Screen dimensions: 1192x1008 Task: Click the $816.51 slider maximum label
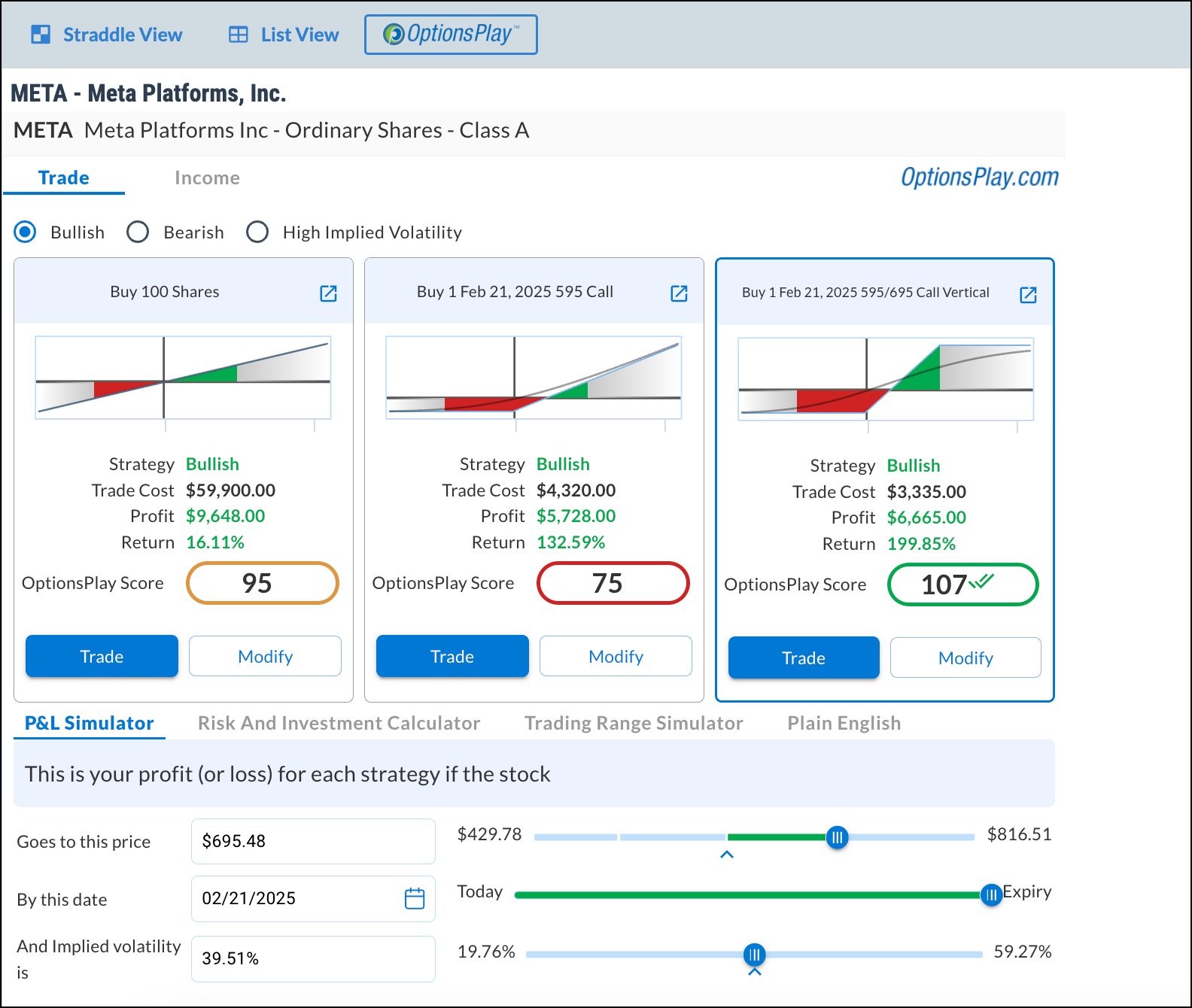pyautogui.click(x=1019, y=834)
